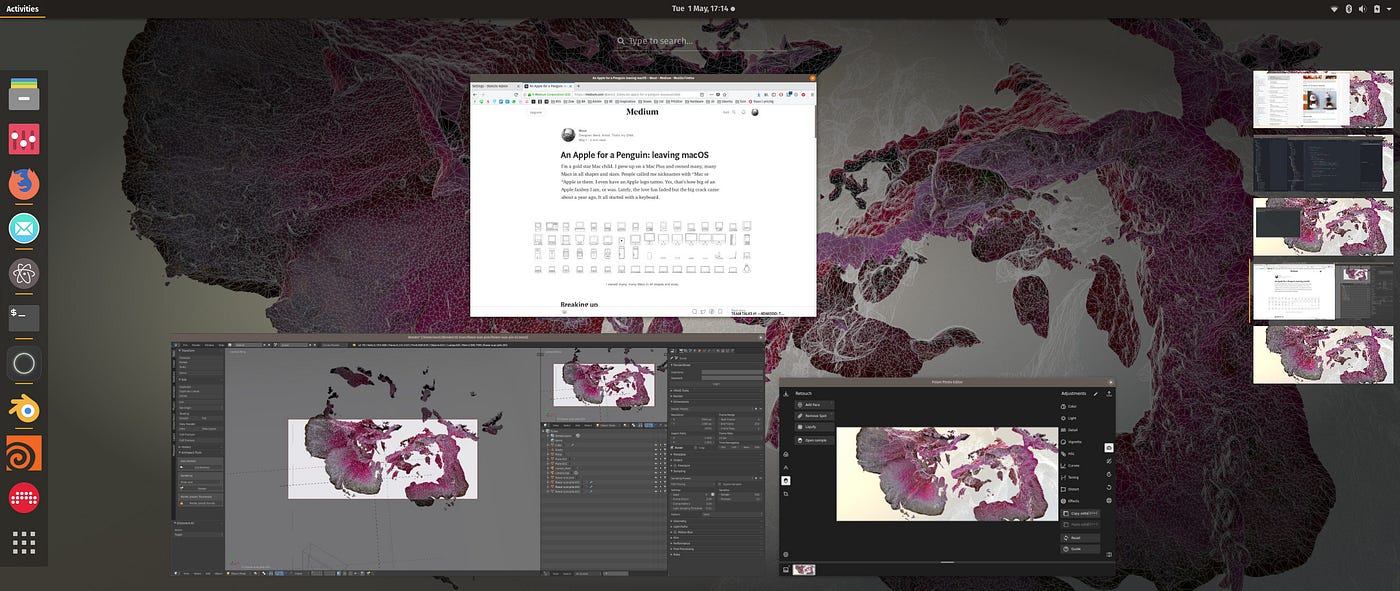Open Medium's notification bell
This screenshot has width=1400, height=591.
[x=743, y=112]
